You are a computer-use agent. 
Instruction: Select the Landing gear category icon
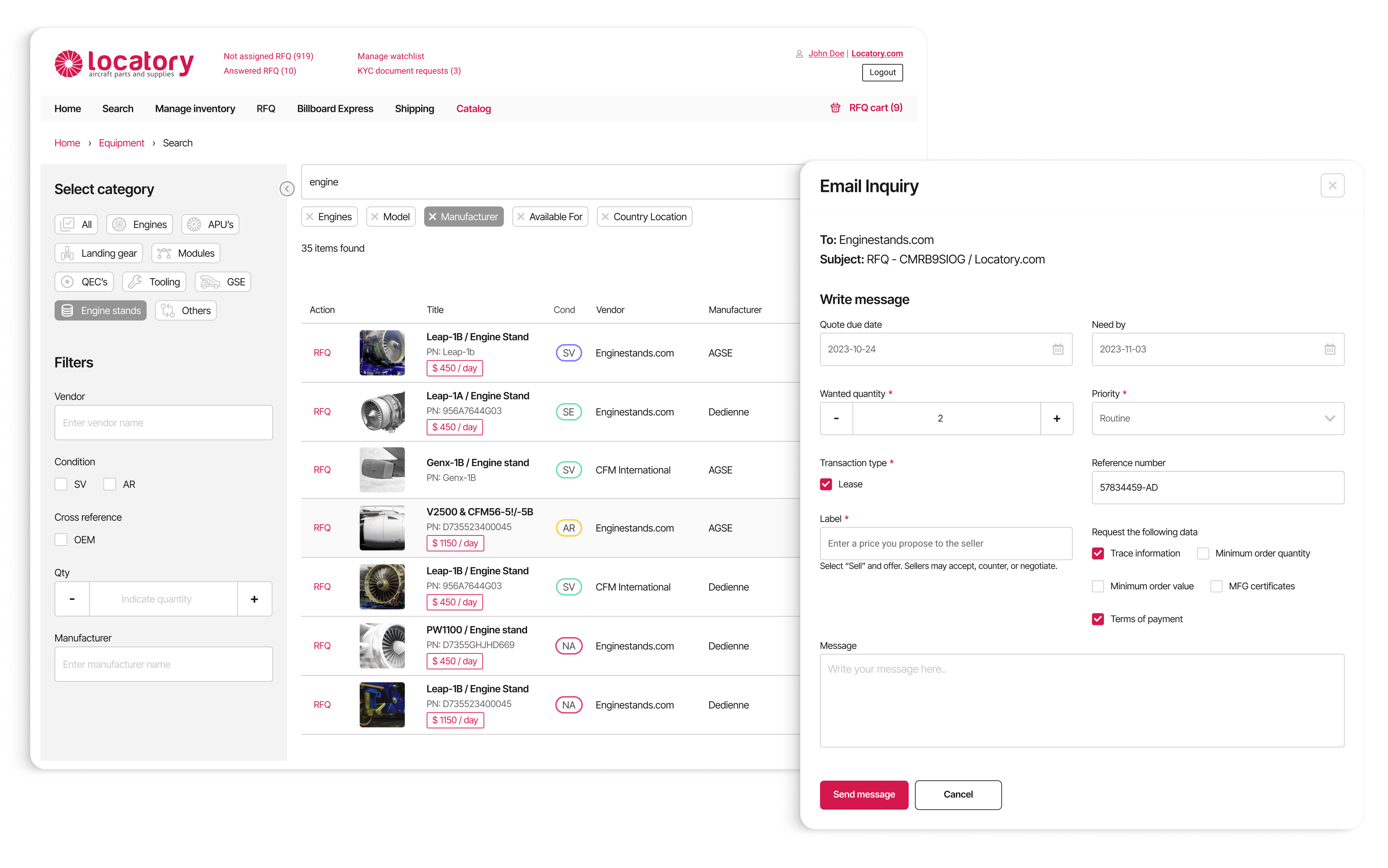[x=68, y=253]
